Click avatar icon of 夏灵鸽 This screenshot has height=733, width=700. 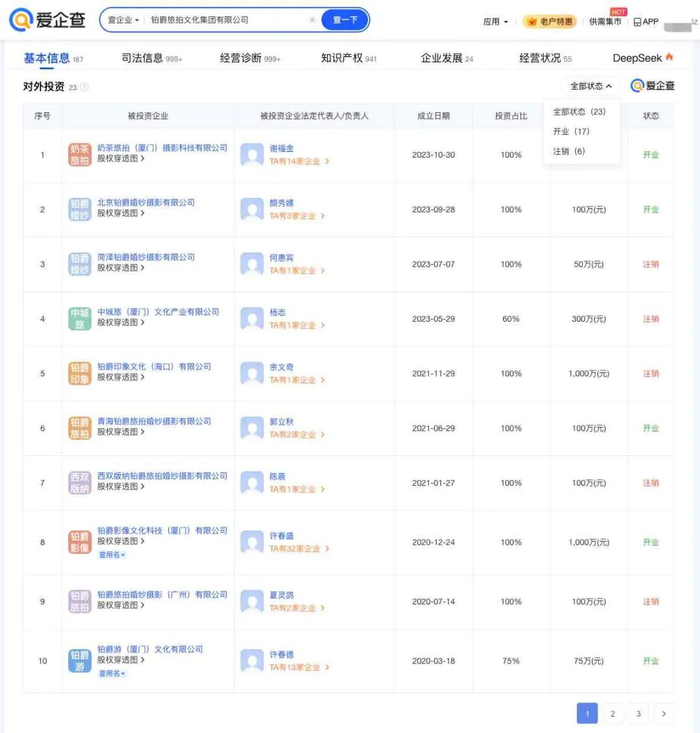tap(252, 602)
